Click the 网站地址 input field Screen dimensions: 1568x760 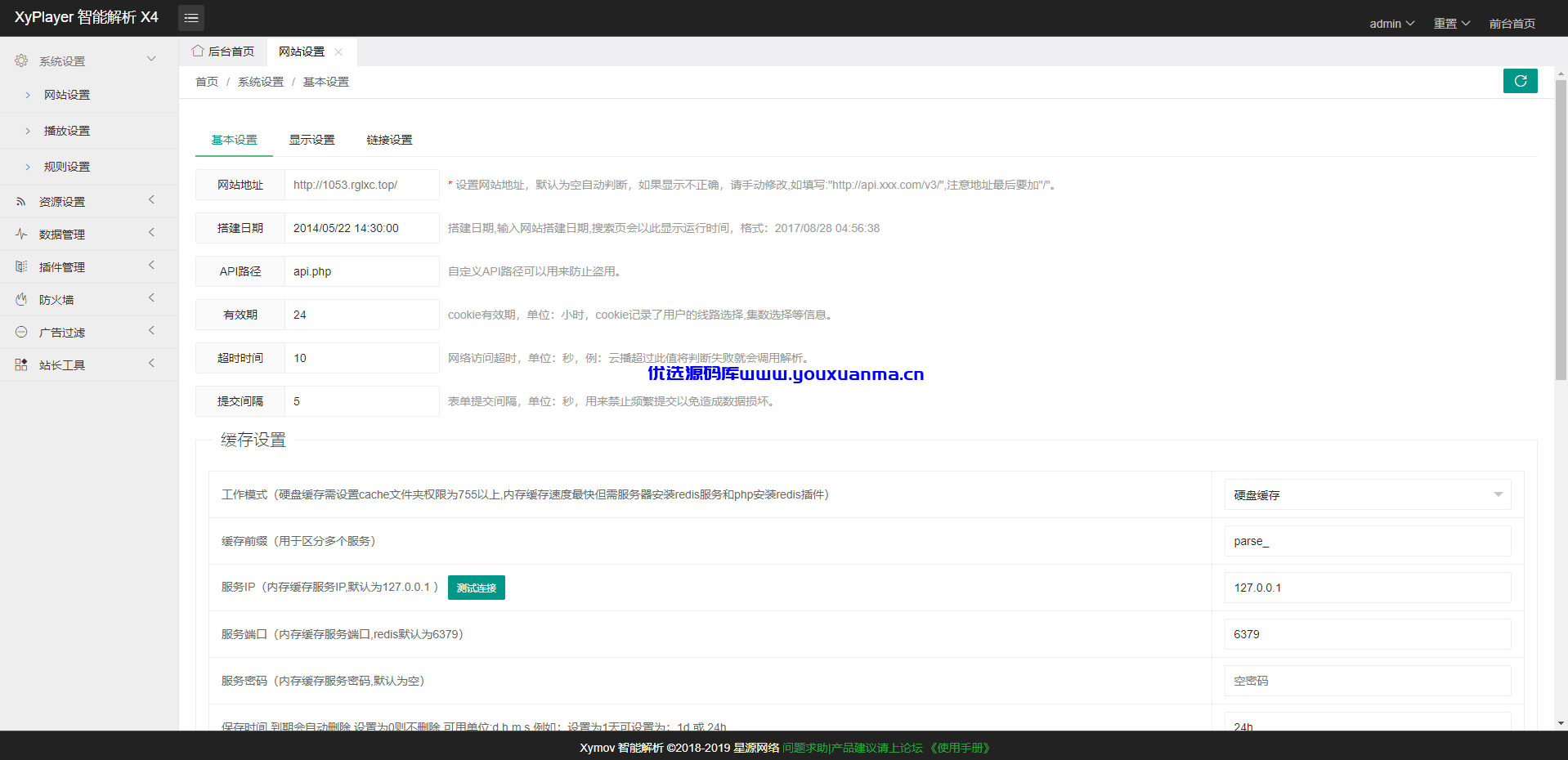point(361,185)
